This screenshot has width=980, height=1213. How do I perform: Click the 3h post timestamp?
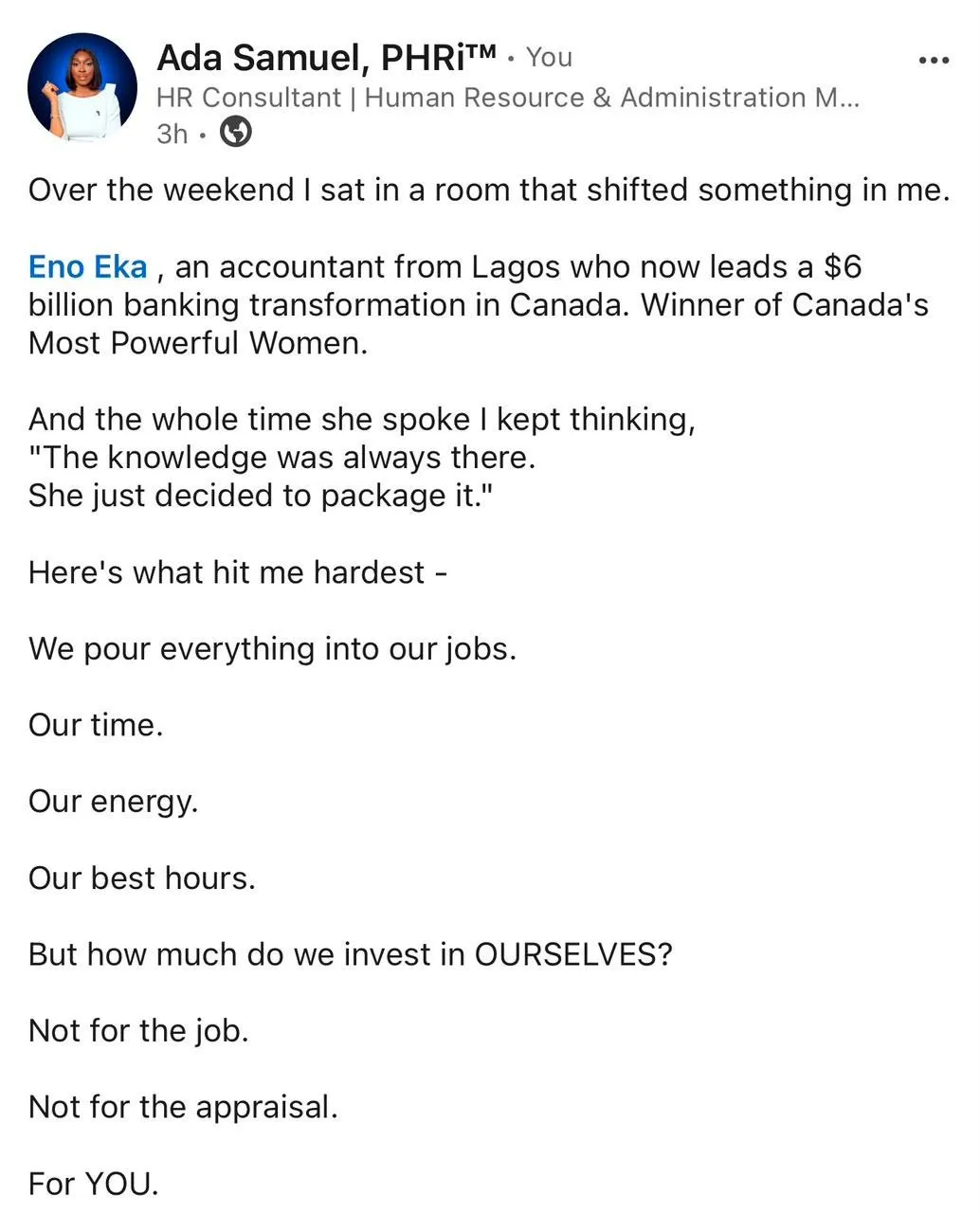(x=172, y=134)
